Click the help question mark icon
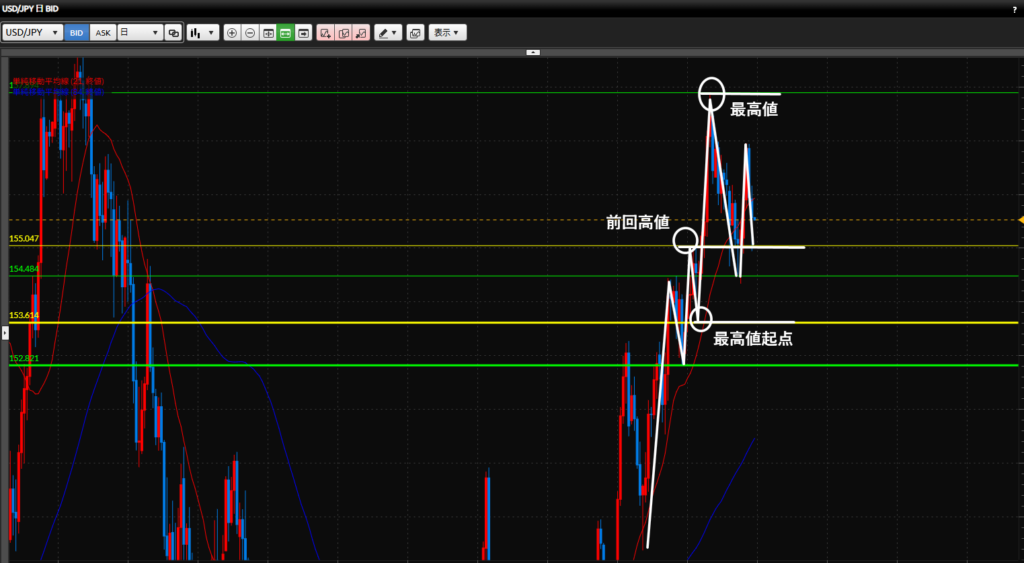 [1014, 9]
